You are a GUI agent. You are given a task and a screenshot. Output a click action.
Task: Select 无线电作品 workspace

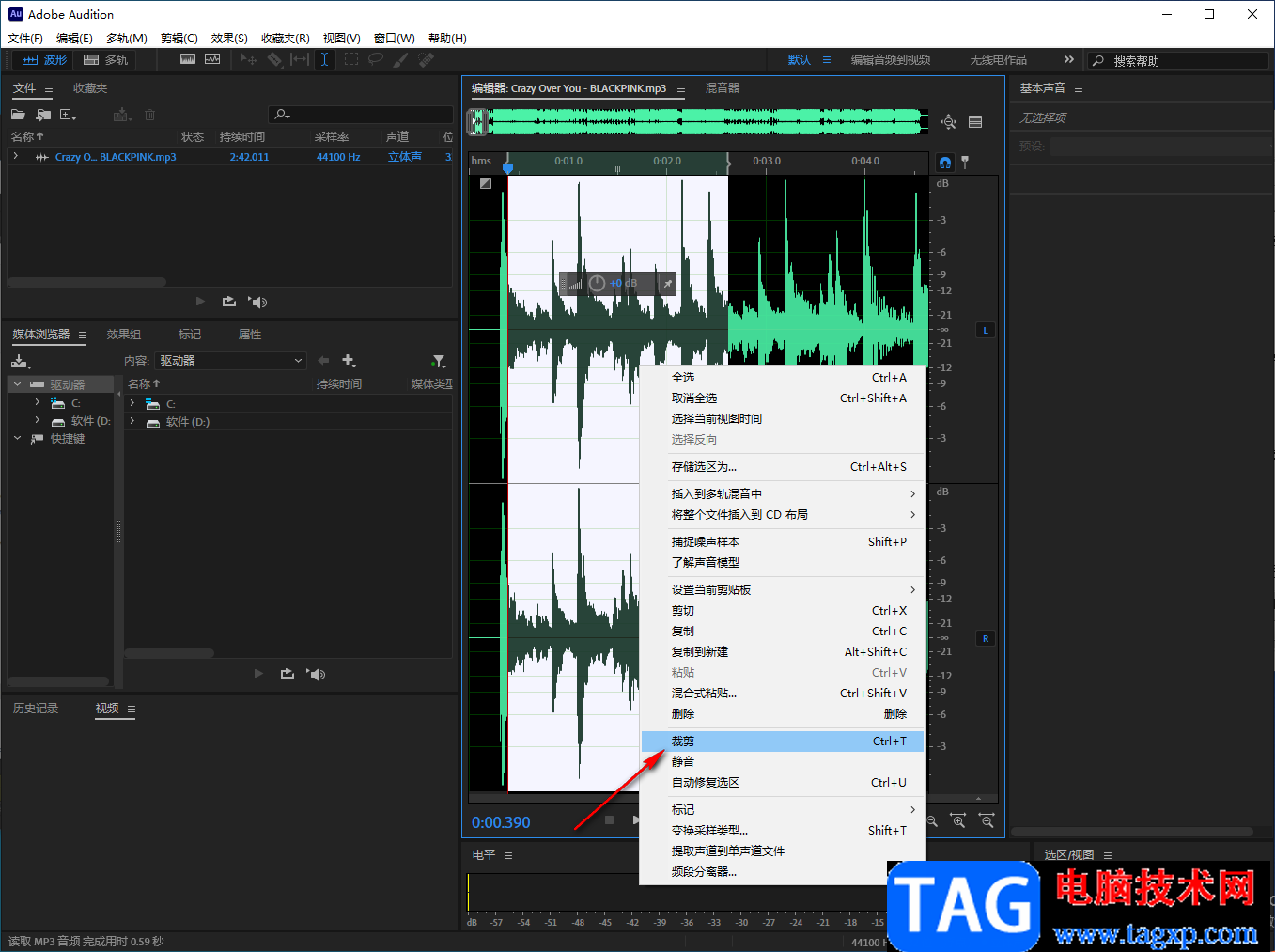[998, 60]
